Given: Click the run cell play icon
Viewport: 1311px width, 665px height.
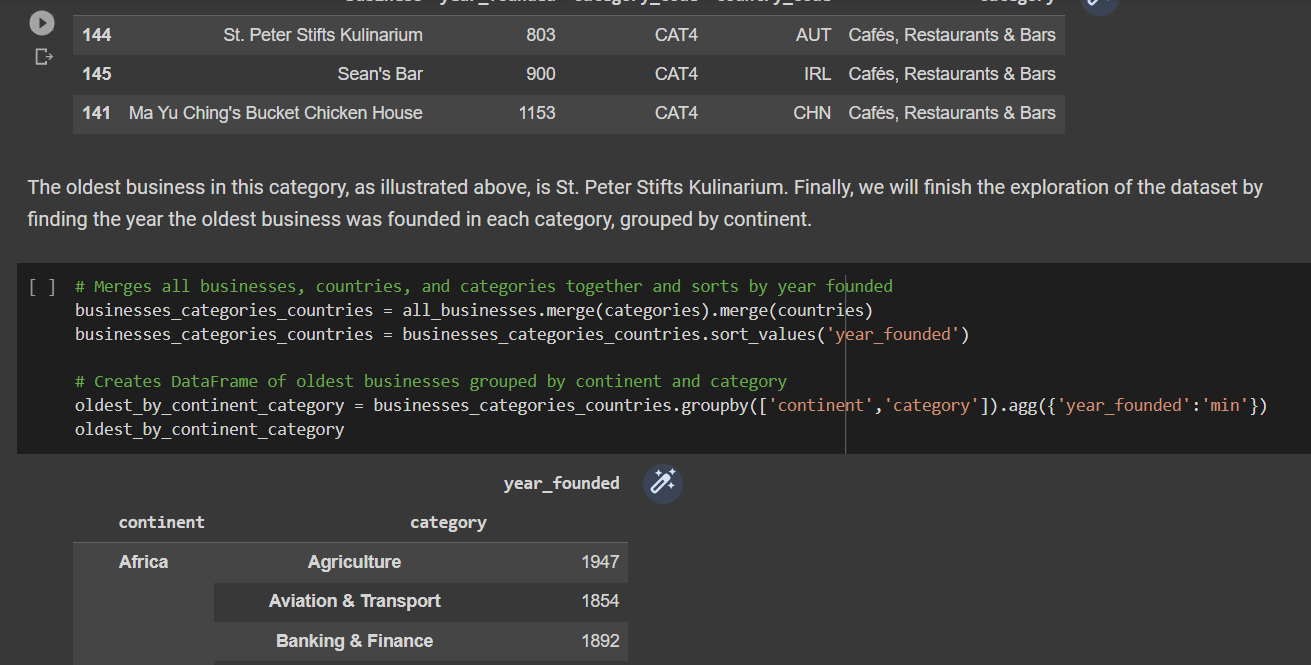Looking at the screenshot, I should (x=41, y=22).
